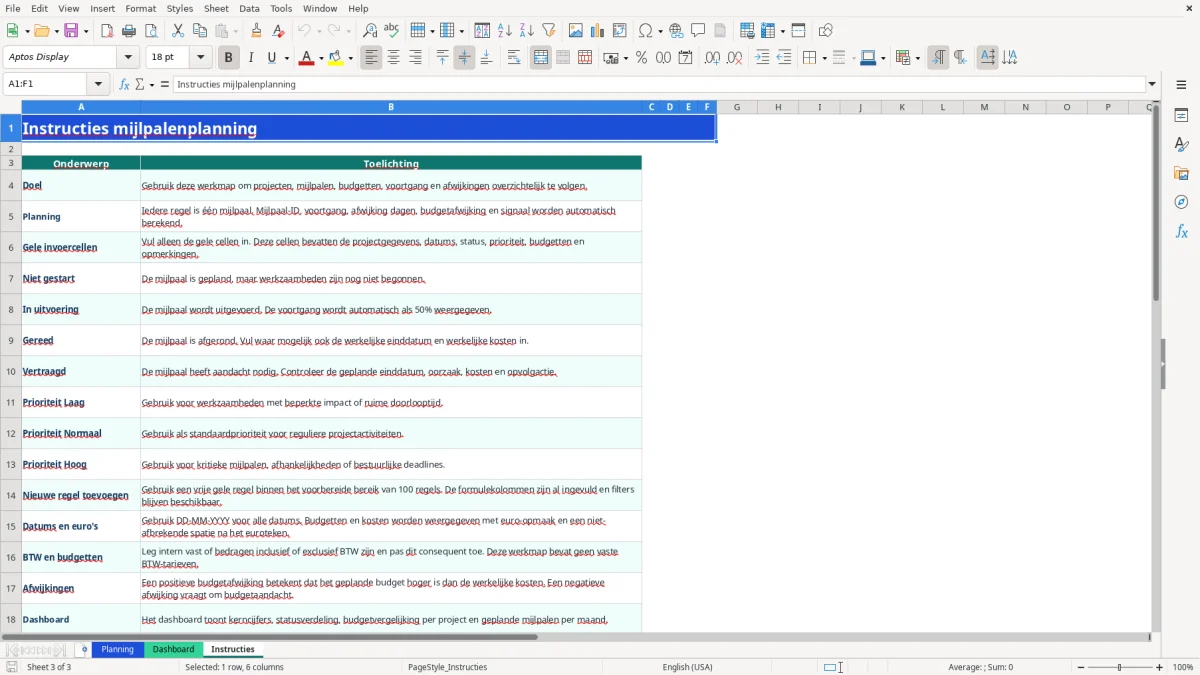Screen dimensions: 1200x675
Task: Insert a hyperlink
Action: tap(676, 31)
